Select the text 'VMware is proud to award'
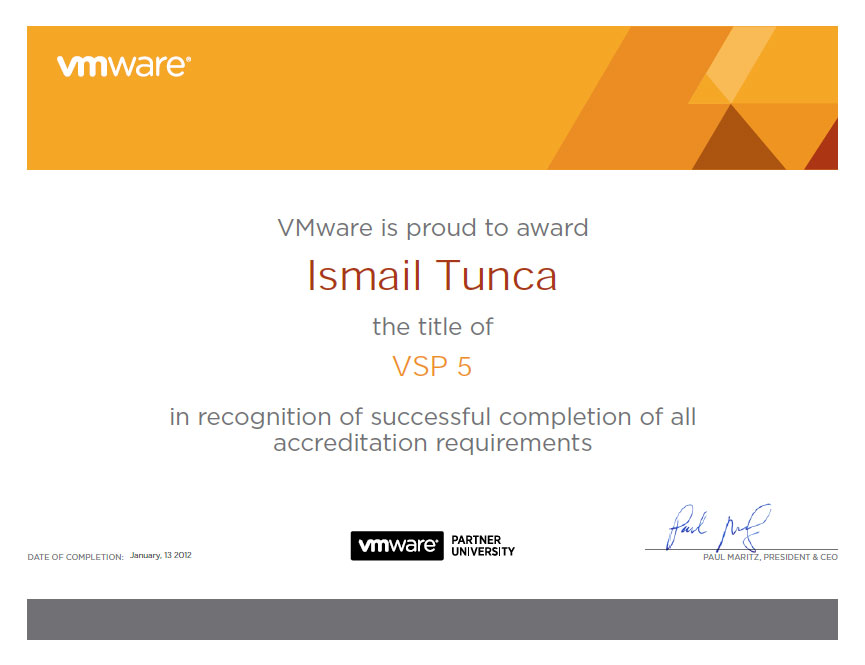 point(433,228)
